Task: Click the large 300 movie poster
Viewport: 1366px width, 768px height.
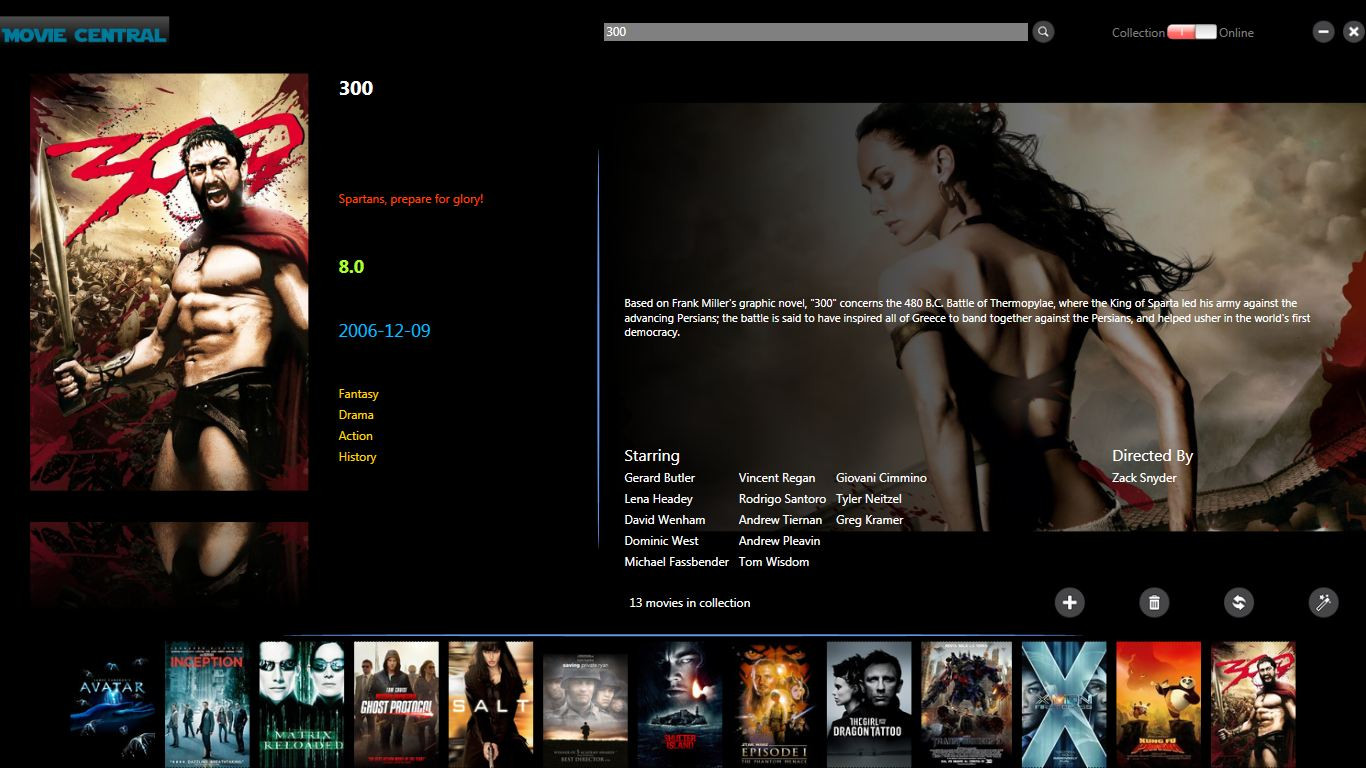Action: click(169, 282)
